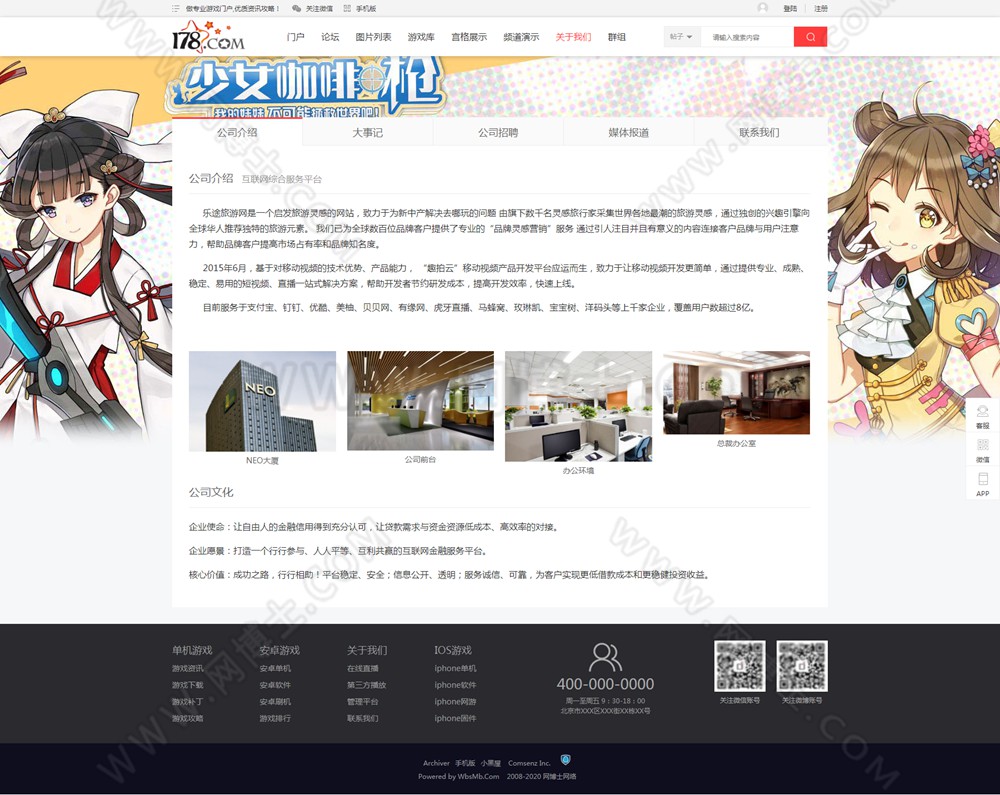Open the 公司前台 reception photo
1000x795 pixels.
[420, 400]
